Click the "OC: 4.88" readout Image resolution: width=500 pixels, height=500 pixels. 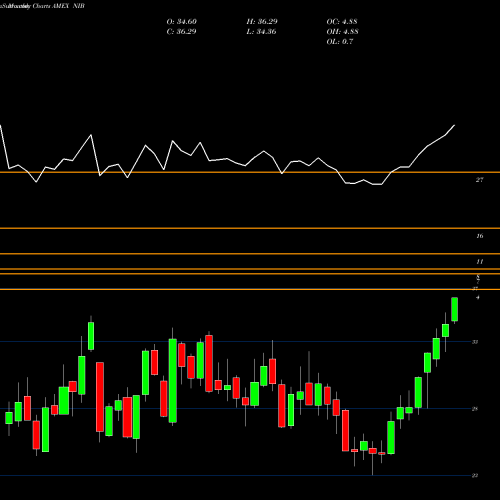pos(342,22)
